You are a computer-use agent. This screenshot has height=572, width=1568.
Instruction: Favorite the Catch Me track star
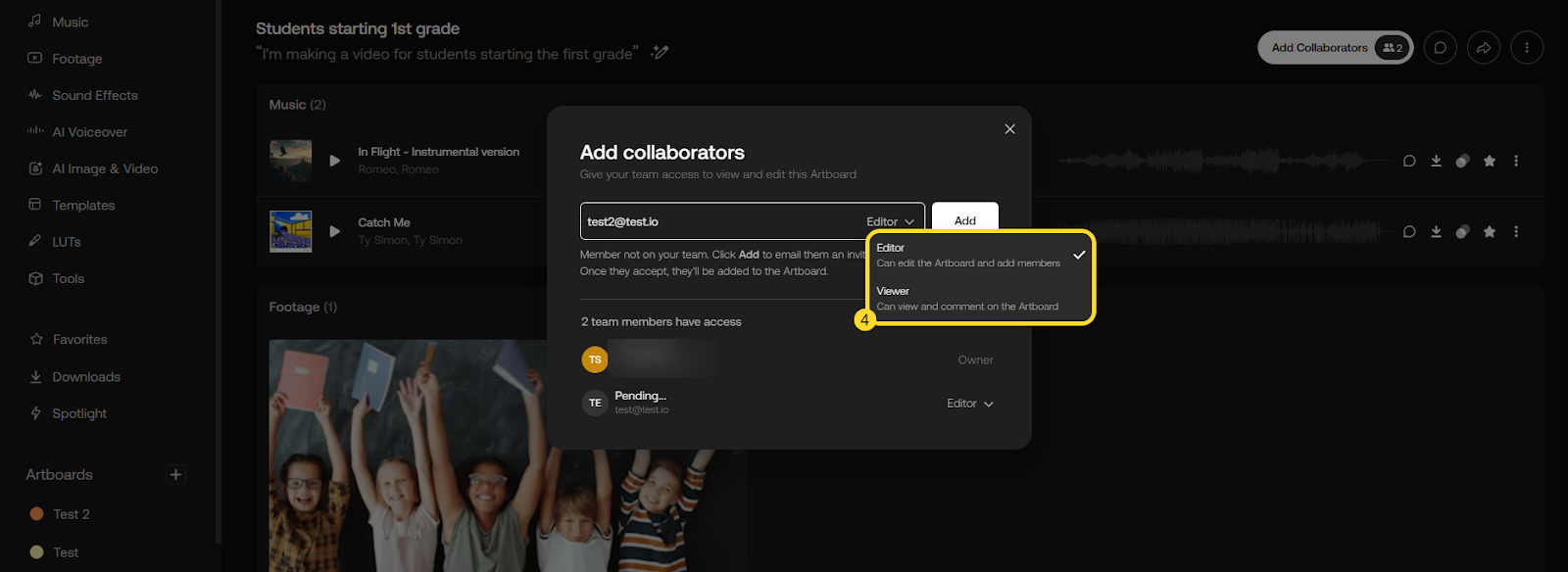(1490, 232)
